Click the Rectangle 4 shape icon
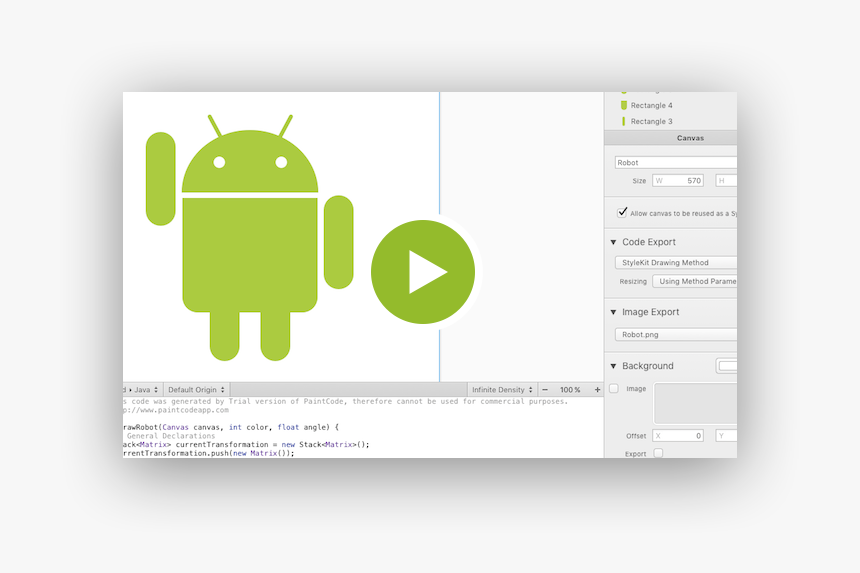The width and height of the screenshot is (860, 573). tap(624, 105)
